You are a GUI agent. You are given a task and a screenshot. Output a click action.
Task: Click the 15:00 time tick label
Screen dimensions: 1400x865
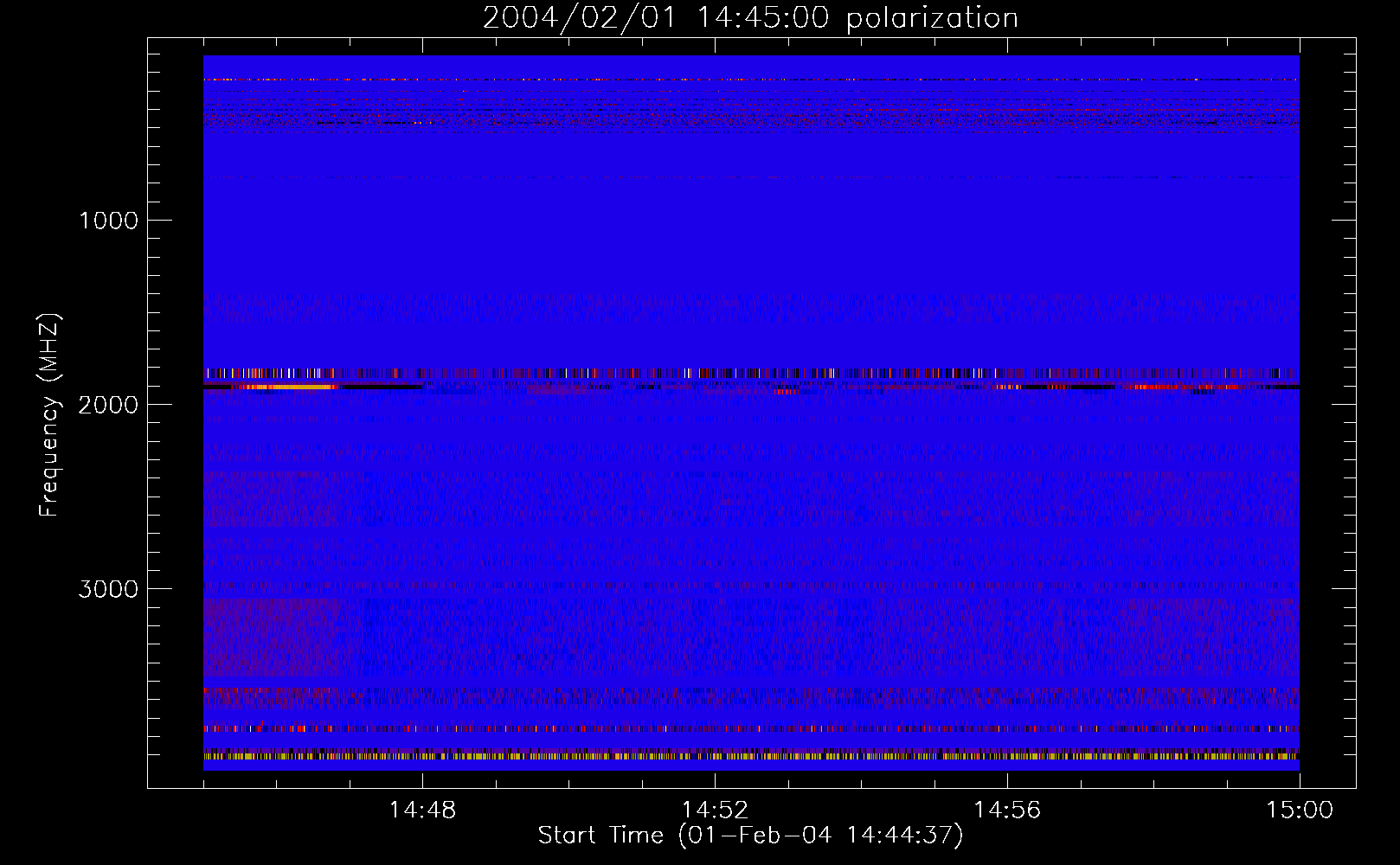click(x=1300, y=810)
